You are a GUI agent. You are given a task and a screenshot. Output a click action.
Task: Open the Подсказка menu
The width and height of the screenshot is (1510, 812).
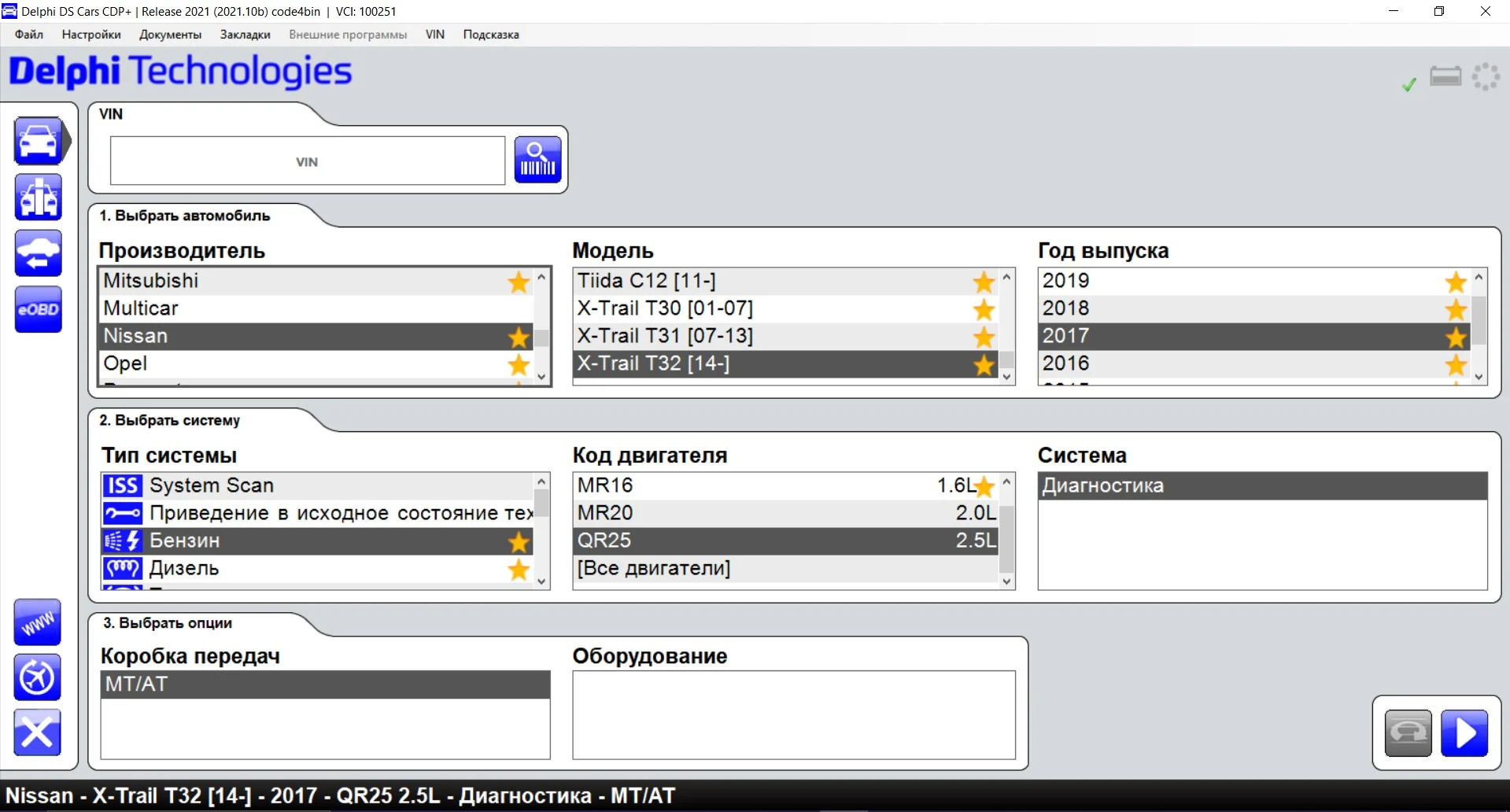click(491, 35)
